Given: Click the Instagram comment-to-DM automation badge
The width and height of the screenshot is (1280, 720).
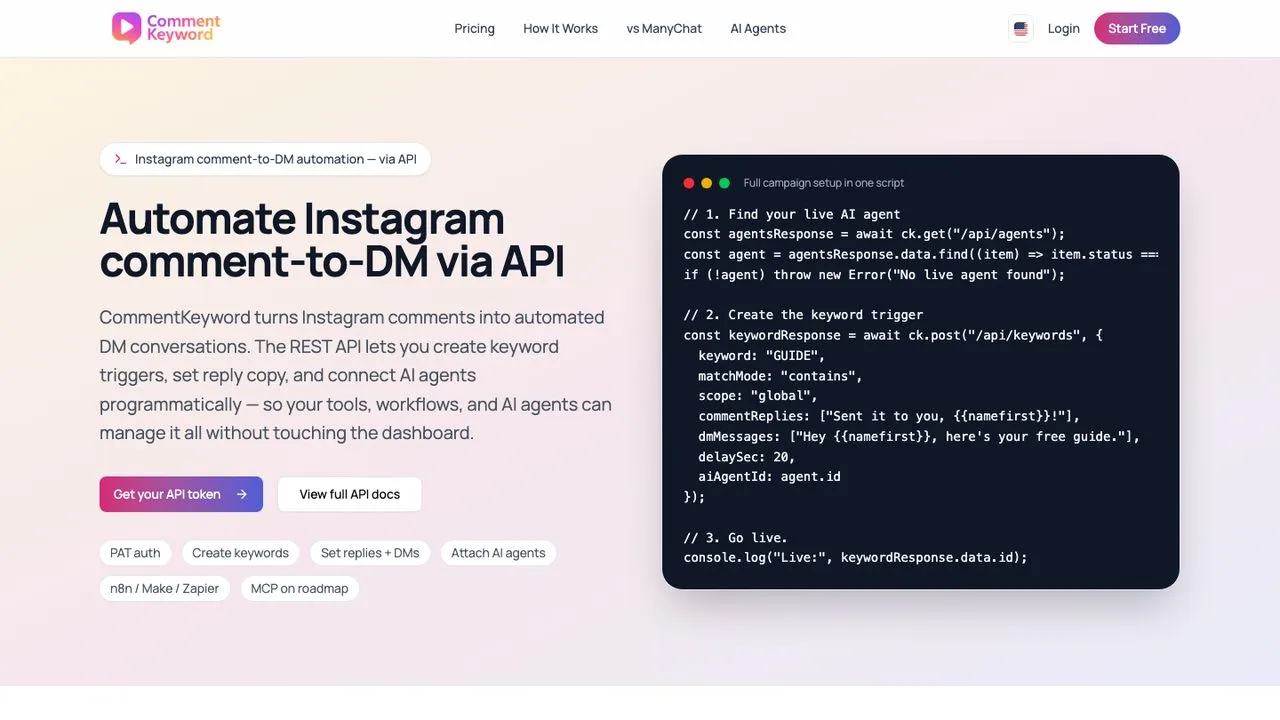Looking at the screenshot, I should (265, 159).
